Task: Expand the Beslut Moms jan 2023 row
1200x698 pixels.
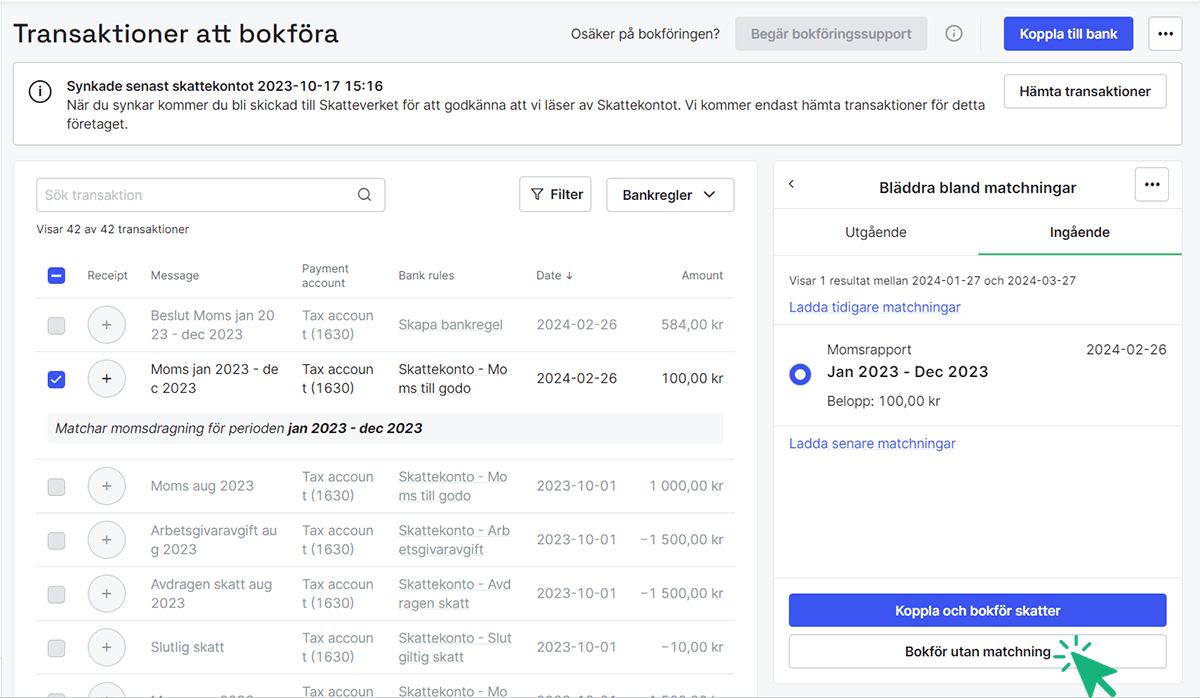Action: 106,324
